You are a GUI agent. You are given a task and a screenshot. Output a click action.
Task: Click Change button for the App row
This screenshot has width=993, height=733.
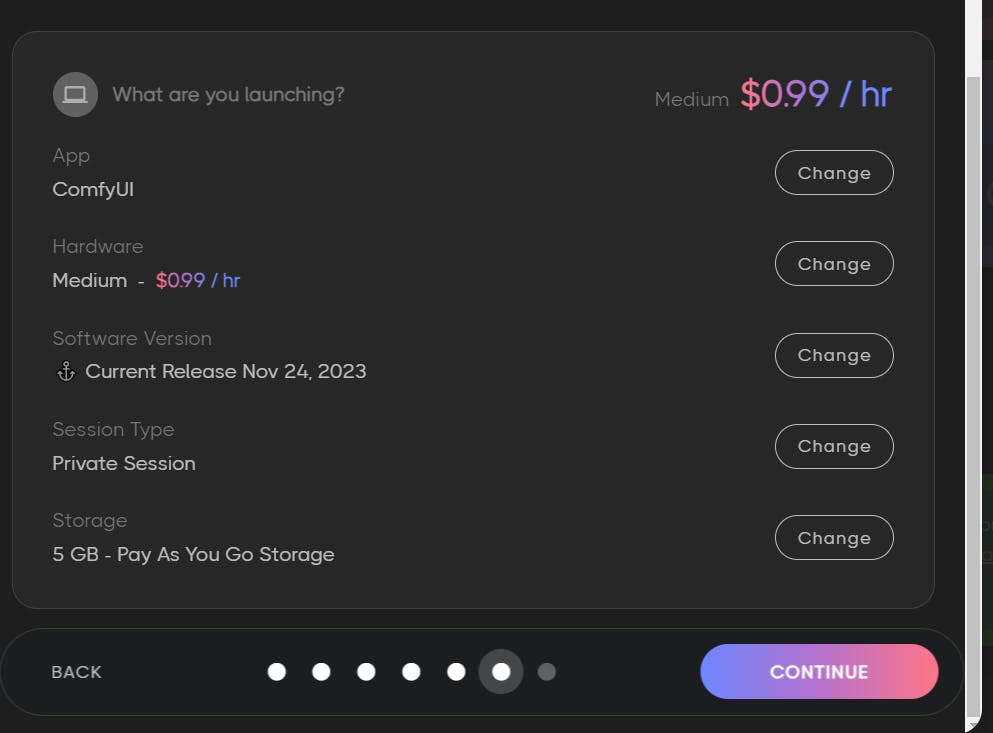pos(833,173)
